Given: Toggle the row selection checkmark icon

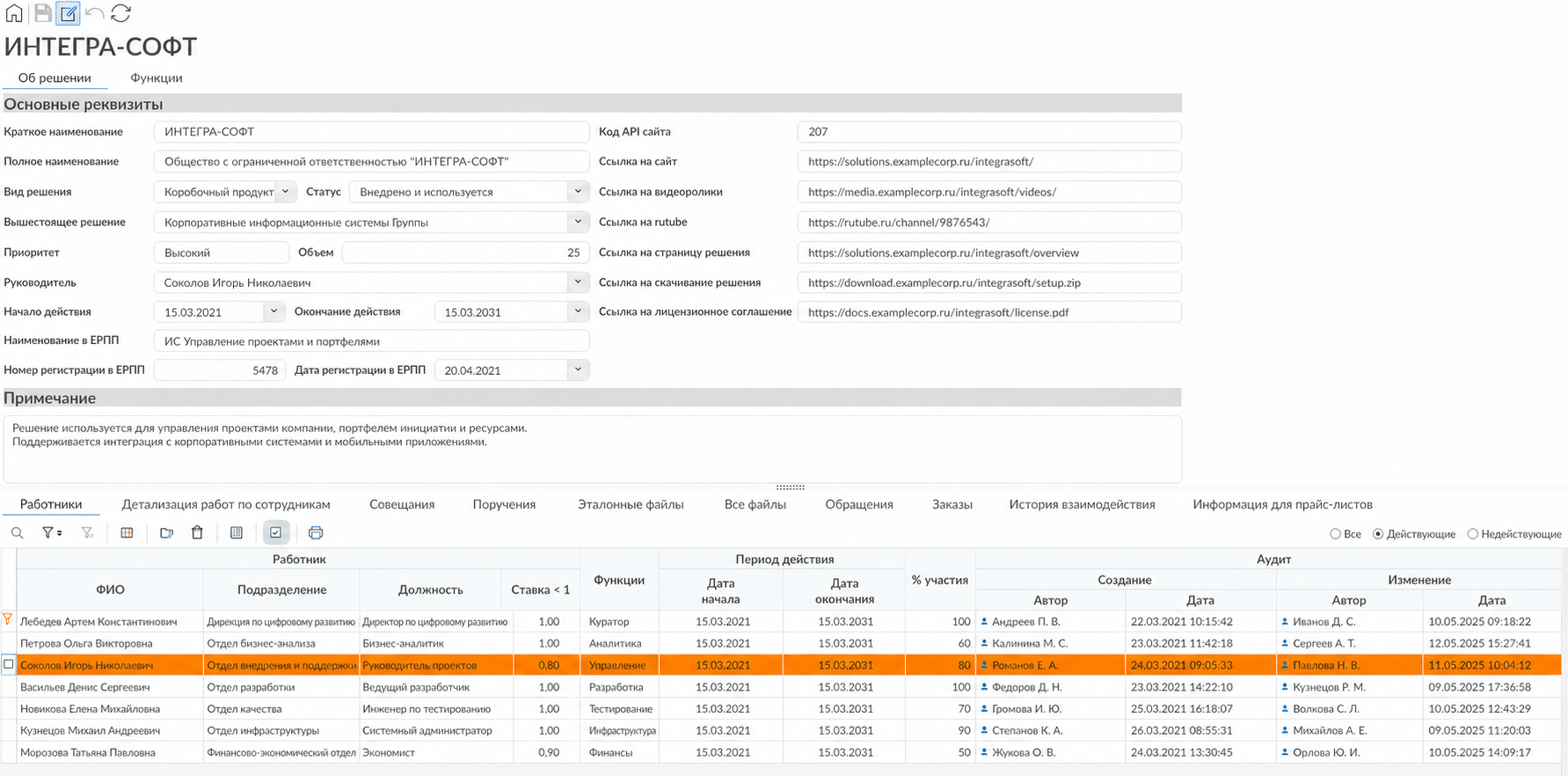Looking at the screenshot, I should [276, 533].
